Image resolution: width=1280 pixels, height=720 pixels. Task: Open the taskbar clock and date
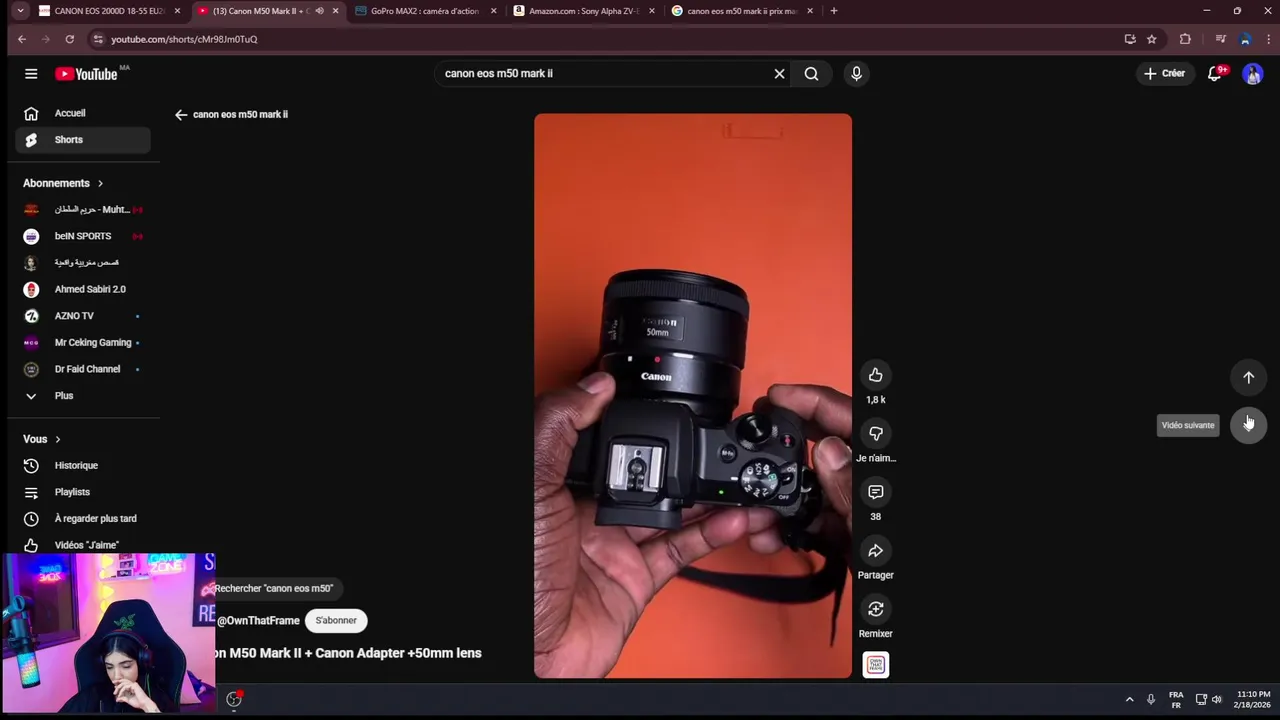(1253, 699)
